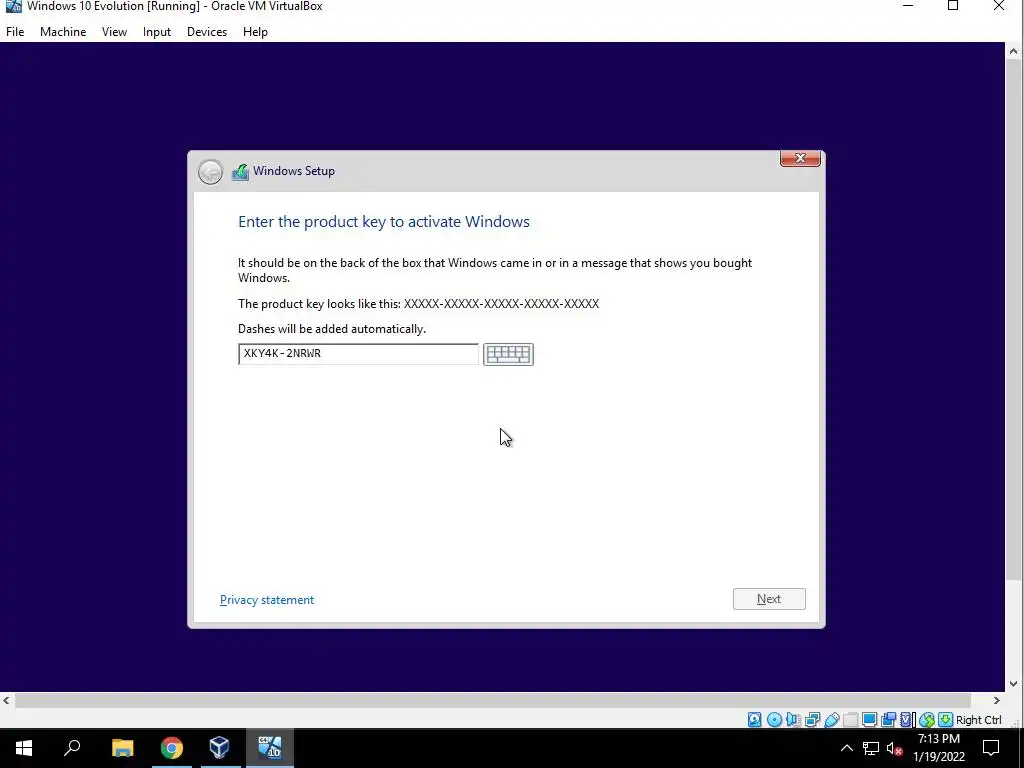Open the Devices menu
Screen dimensions: 1024x768
(x=207, y=32)
